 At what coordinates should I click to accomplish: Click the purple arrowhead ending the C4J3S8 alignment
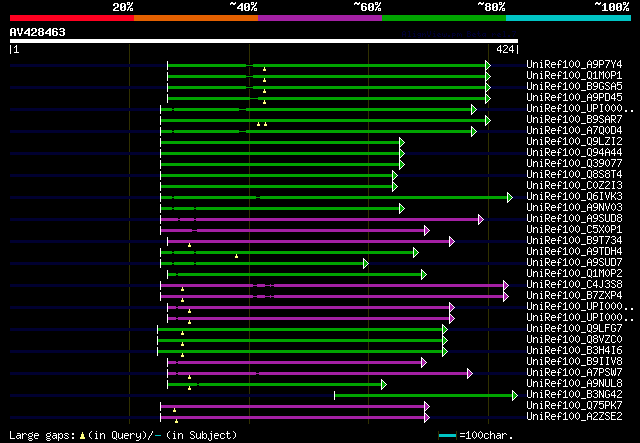coord(506,285)
